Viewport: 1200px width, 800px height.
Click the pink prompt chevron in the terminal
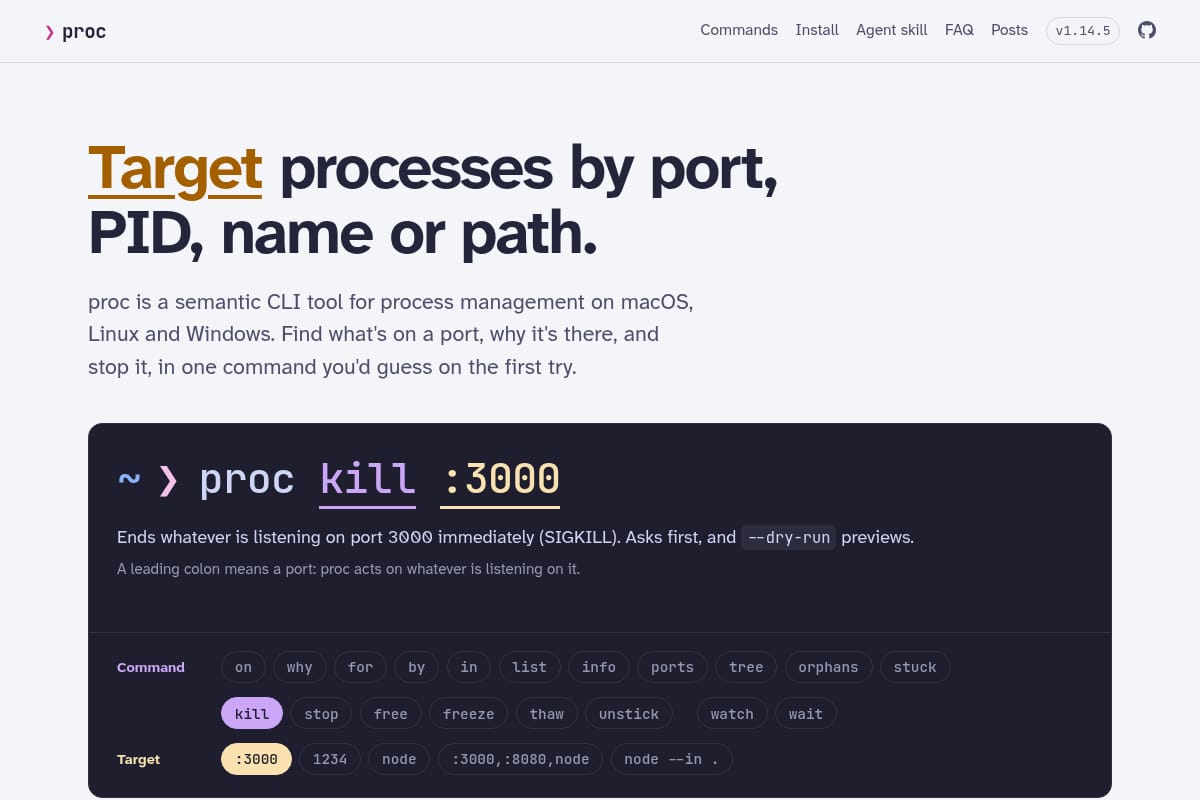[x=168, y=480]
